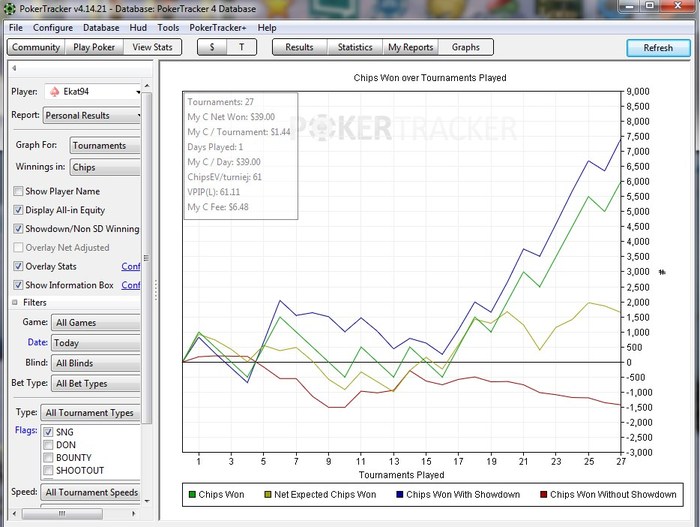Click yellow Net Expected Chips Won legend swatch

click(x=268, y=494)
